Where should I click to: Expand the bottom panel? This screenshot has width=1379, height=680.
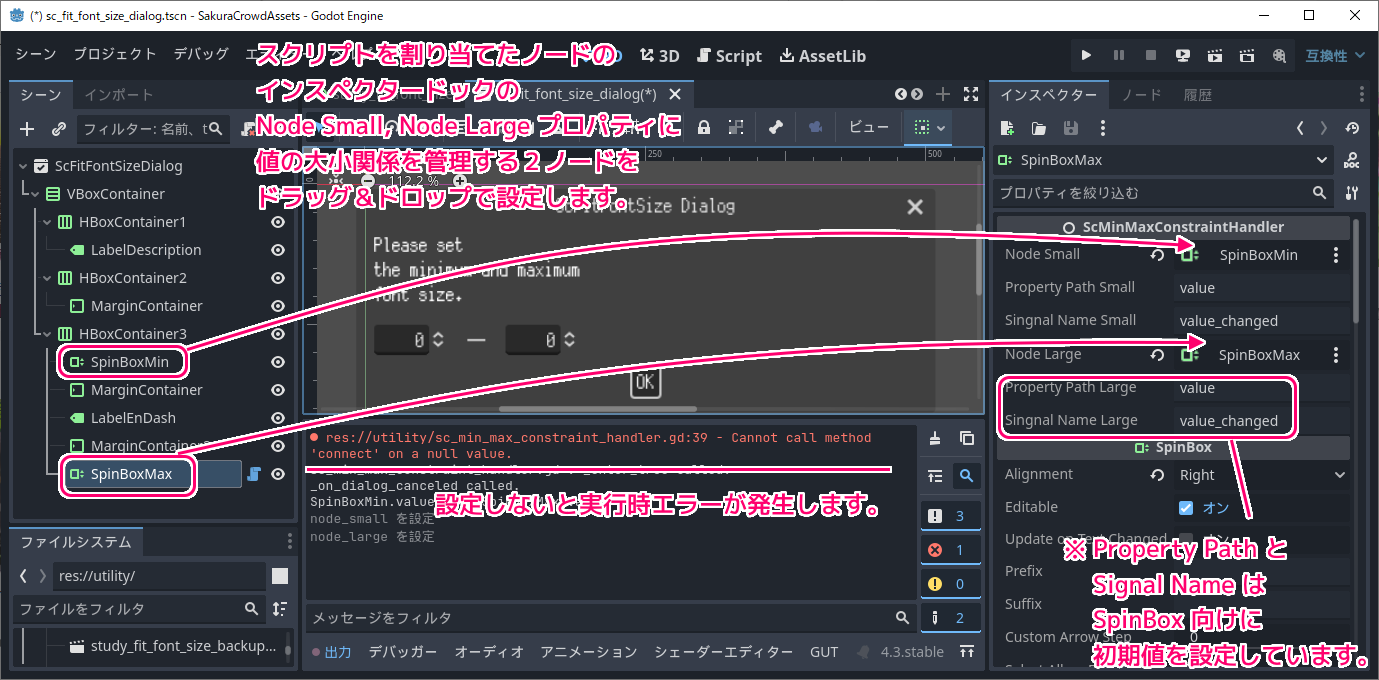point(966,651)
